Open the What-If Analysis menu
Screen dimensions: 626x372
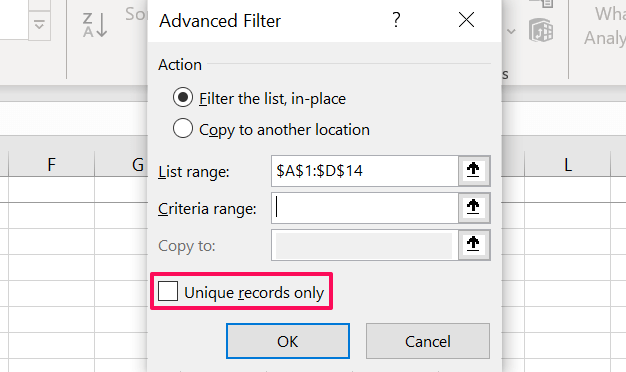pos(605,26)
